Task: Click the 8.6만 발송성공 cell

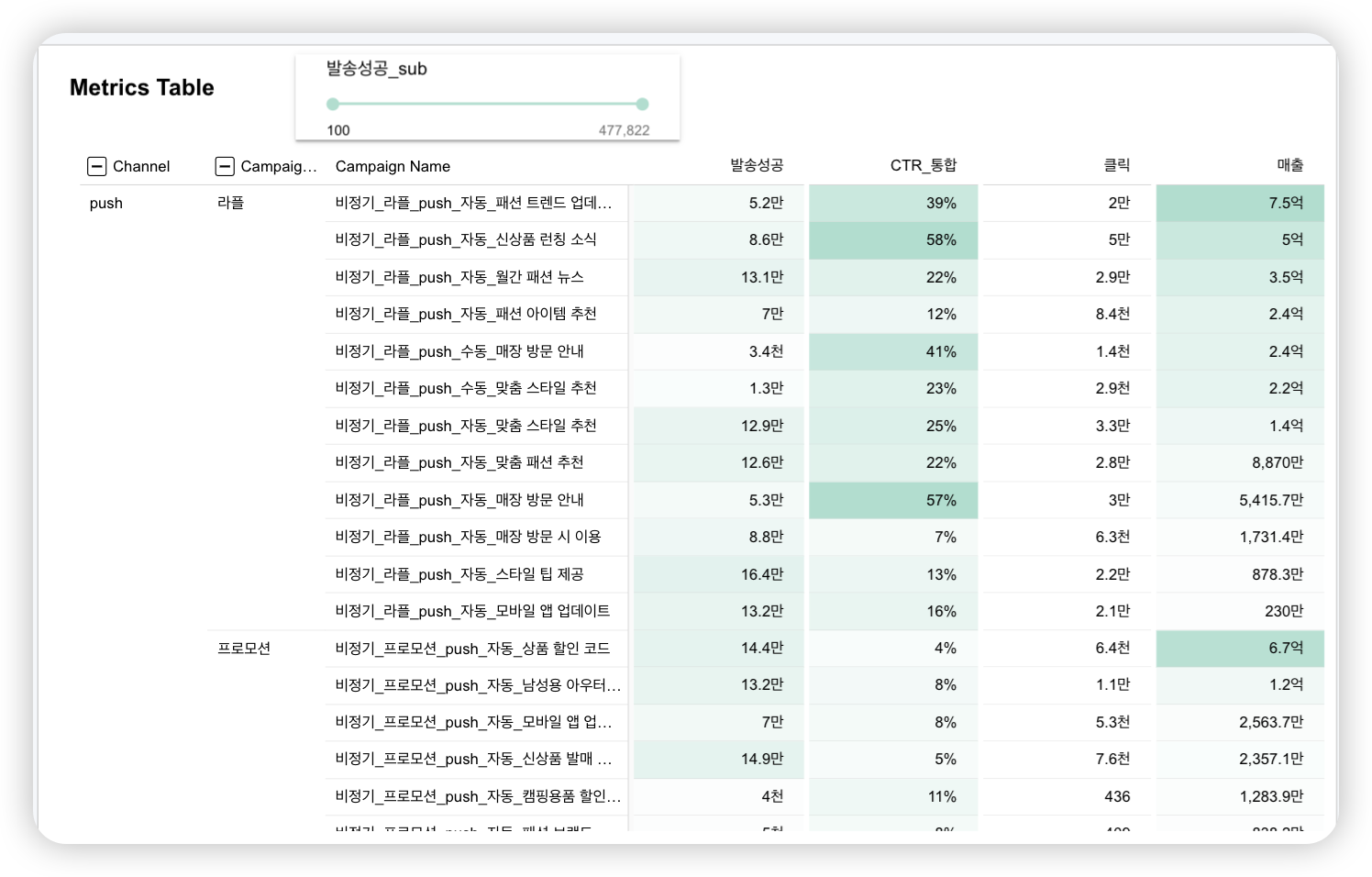Action: 719,240
